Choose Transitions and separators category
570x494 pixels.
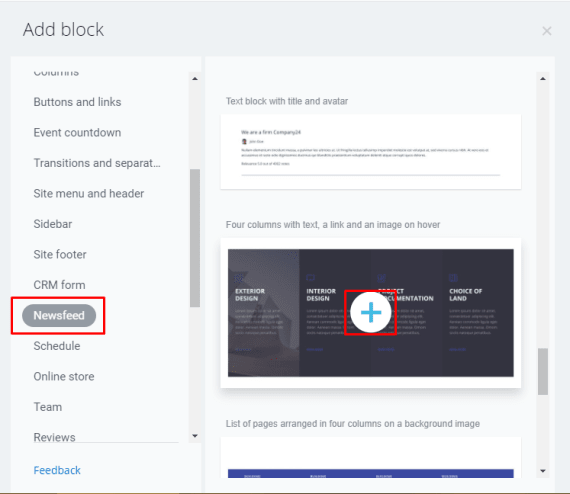pyautogui.click(x=97, y=163)
